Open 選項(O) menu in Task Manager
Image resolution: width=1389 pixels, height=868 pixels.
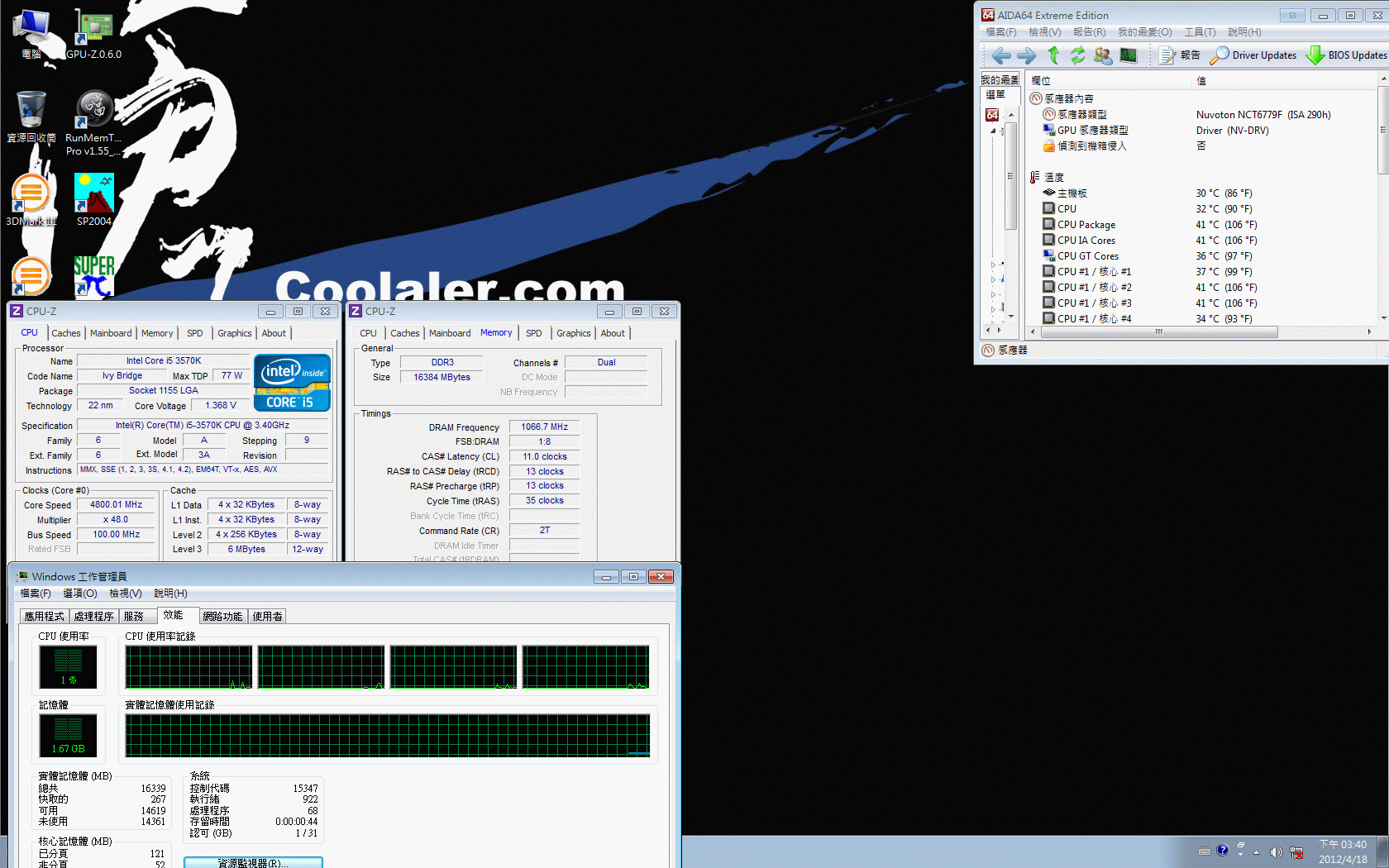pos(80,594)
